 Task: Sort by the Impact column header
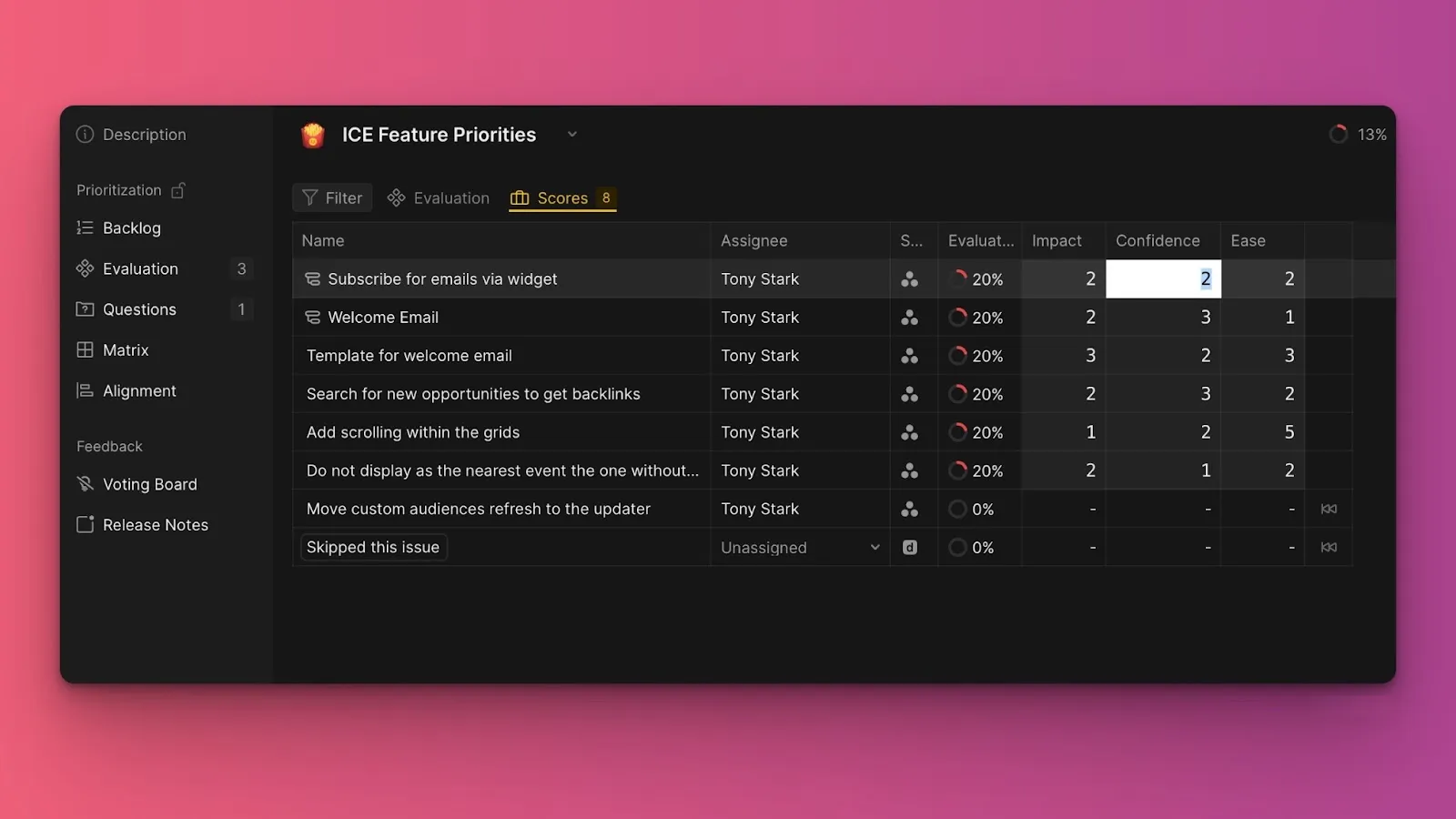(x=1057, y=241)
